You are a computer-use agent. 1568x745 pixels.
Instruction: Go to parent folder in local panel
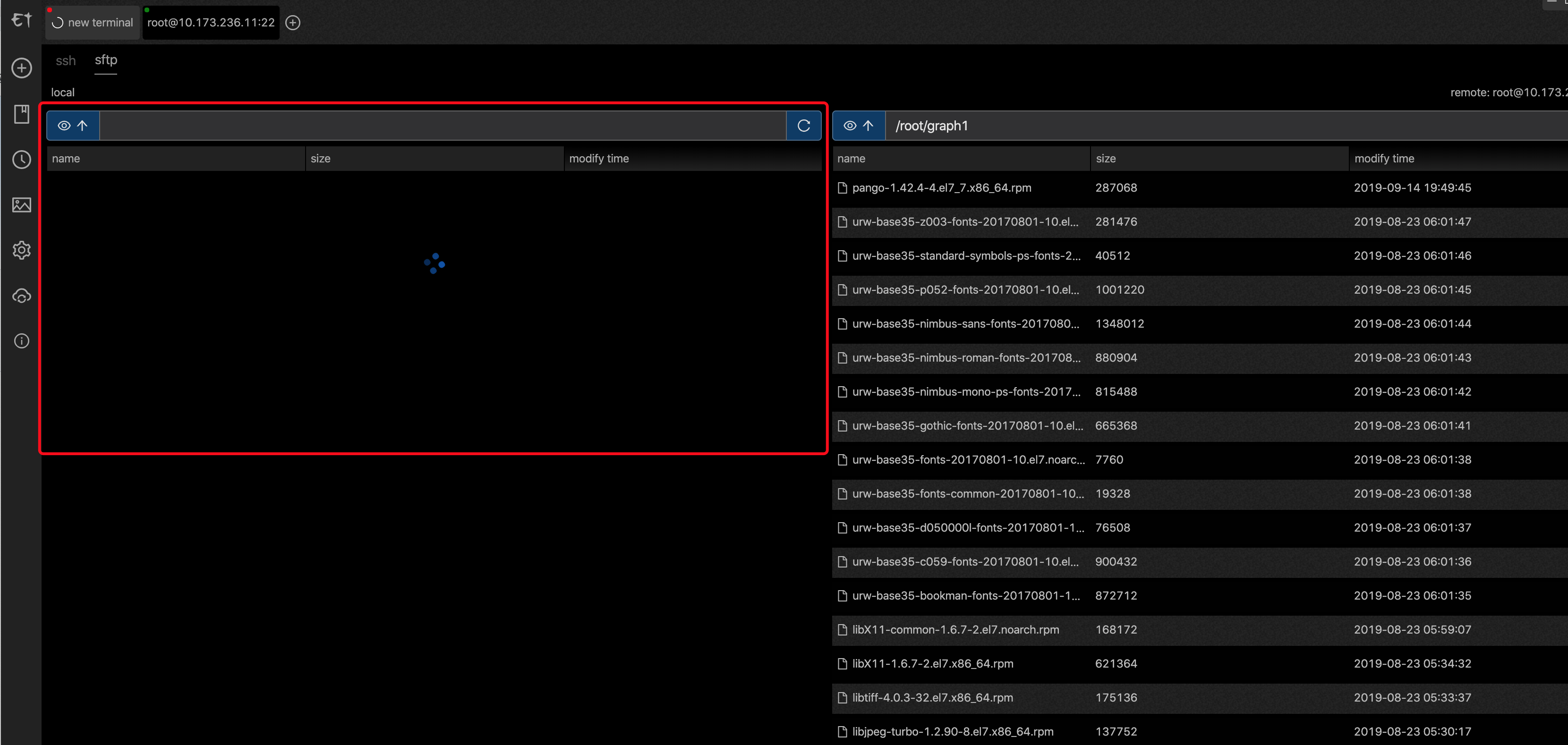82,126
